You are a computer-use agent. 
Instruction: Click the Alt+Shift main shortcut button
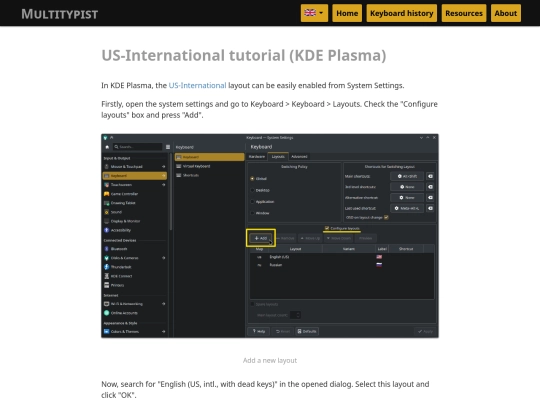[407, 176]
